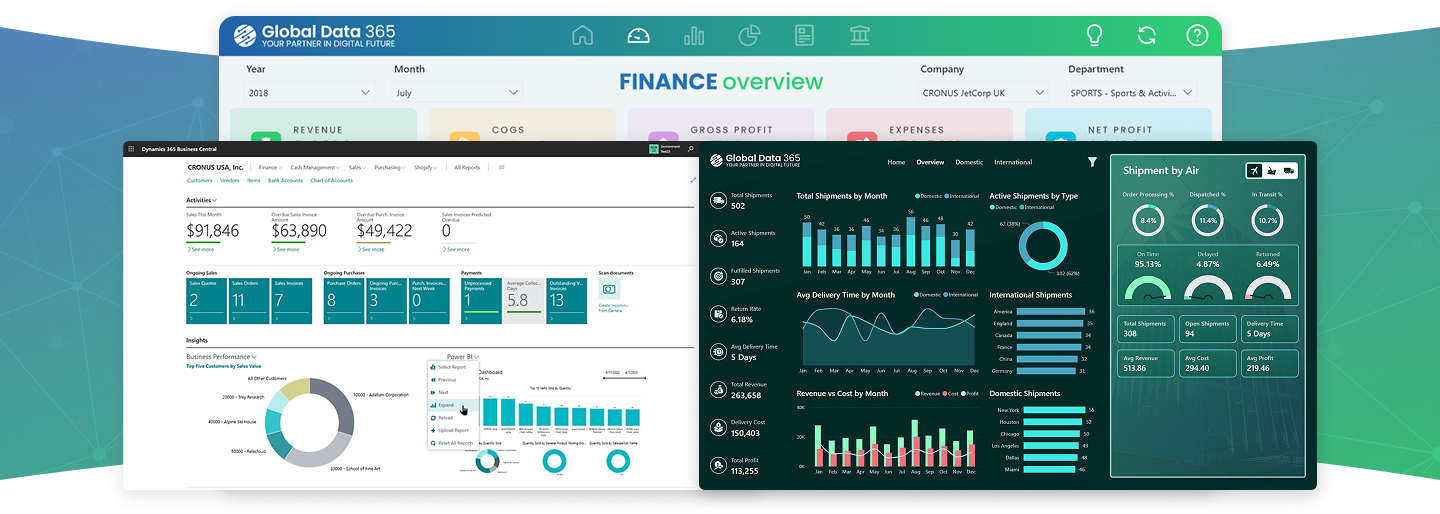Click the bank building icon in the header
This screenshot has width=1440, height=514.
point(859,36)
